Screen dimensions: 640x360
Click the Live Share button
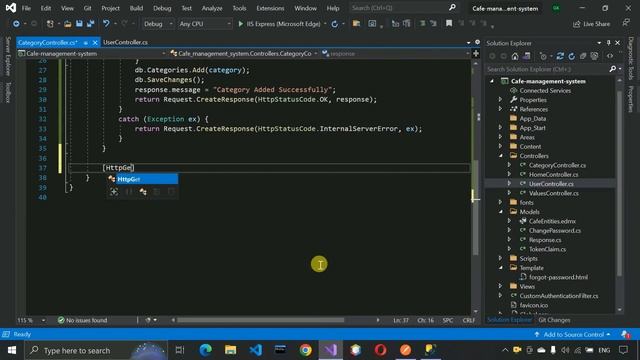pos(591,24)
